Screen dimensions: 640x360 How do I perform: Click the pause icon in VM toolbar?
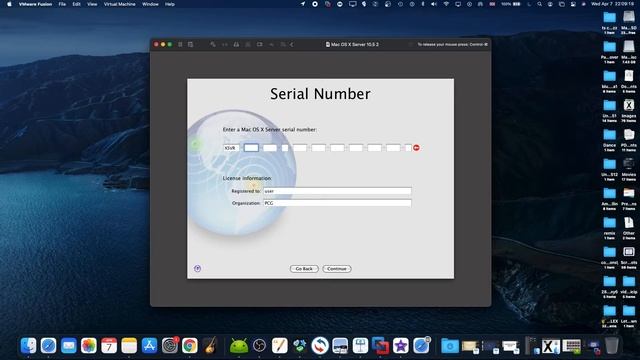(x=180, y=44)
